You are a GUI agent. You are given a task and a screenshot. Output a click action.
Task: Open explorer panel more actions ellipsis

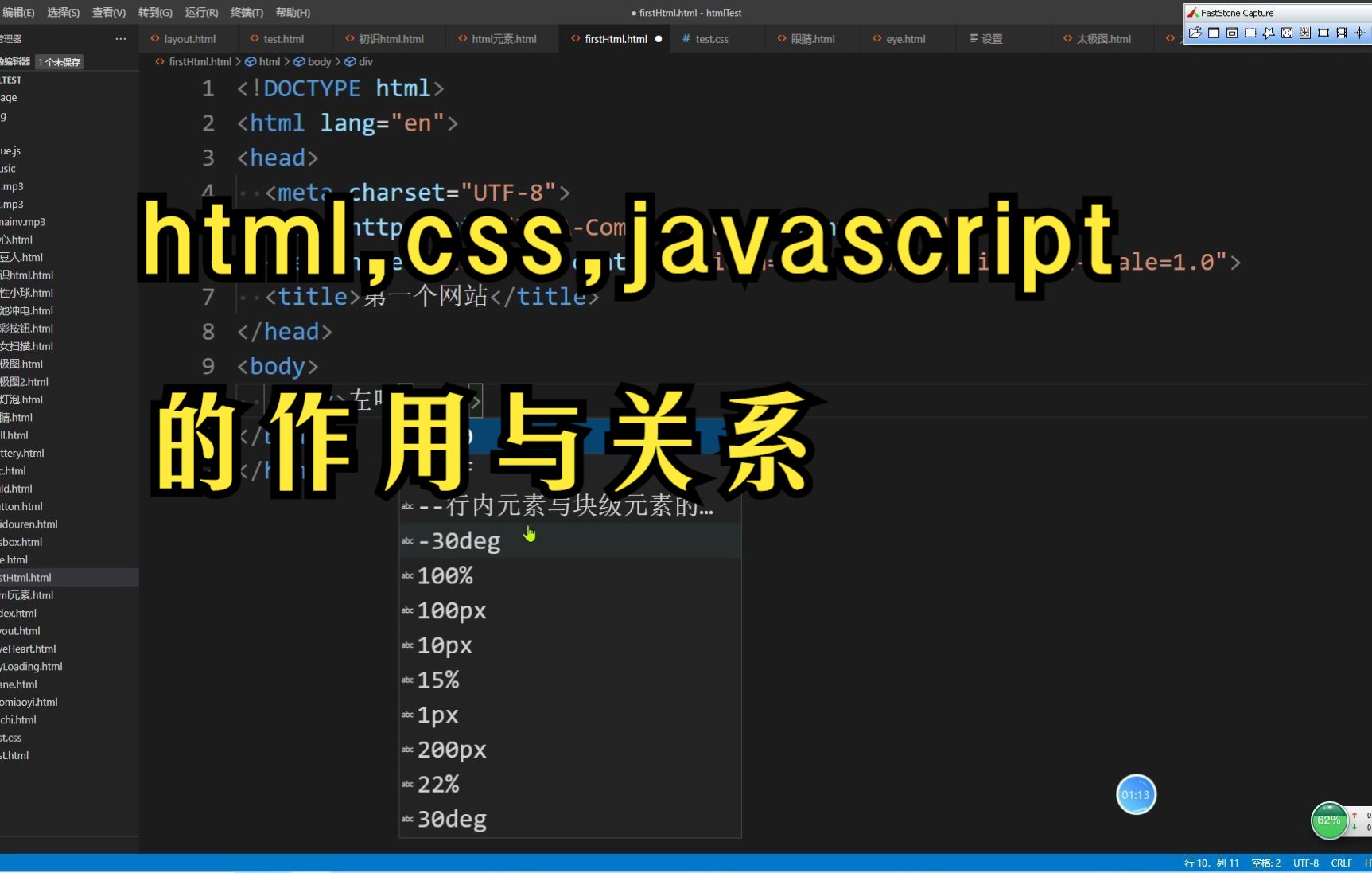pos(121,38)
